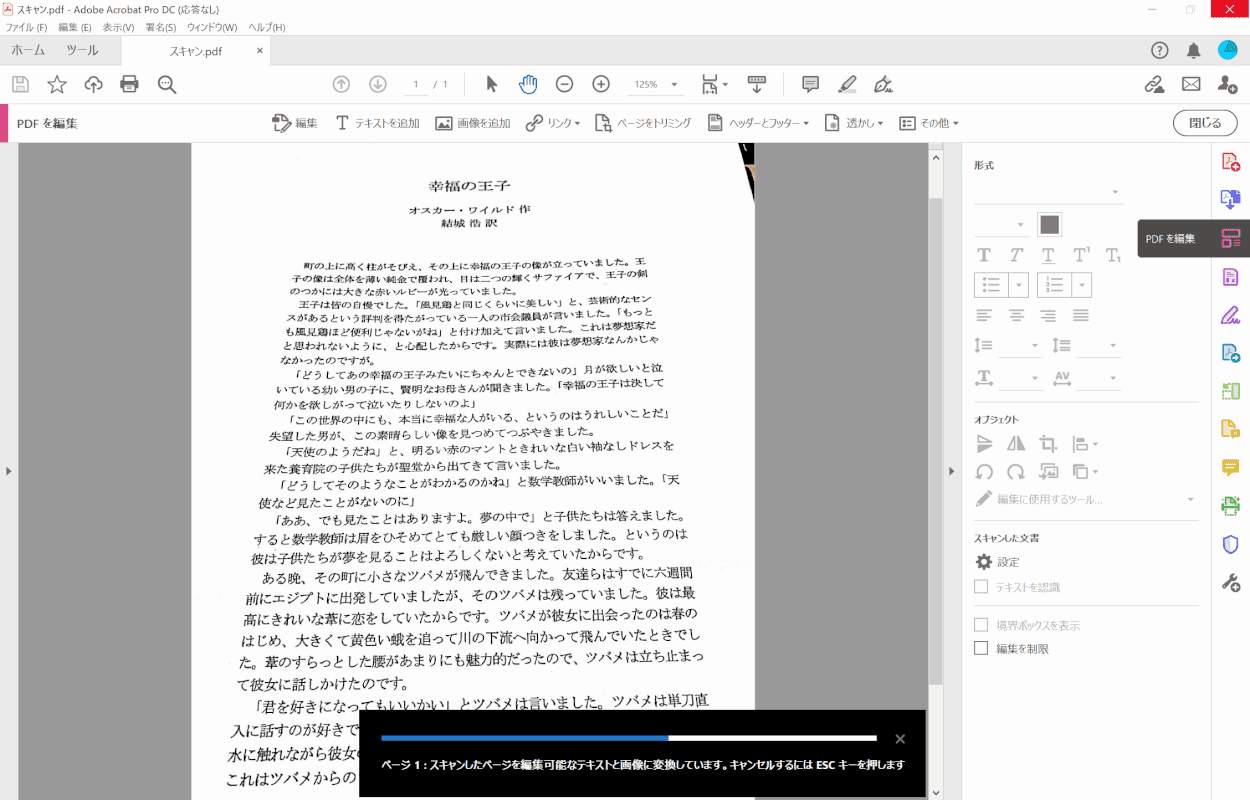Close the スキャン.pdf tab
This screenshot has height=800, width=1250.
click(260, 51)
